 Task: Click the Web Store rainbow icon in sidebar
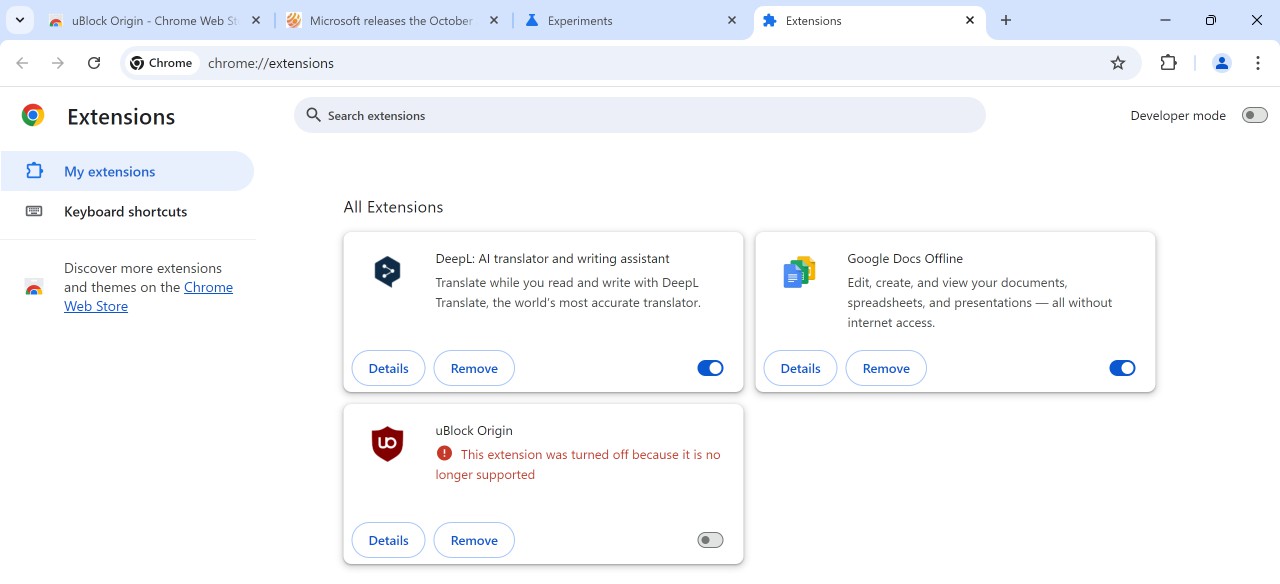[34, 288]
